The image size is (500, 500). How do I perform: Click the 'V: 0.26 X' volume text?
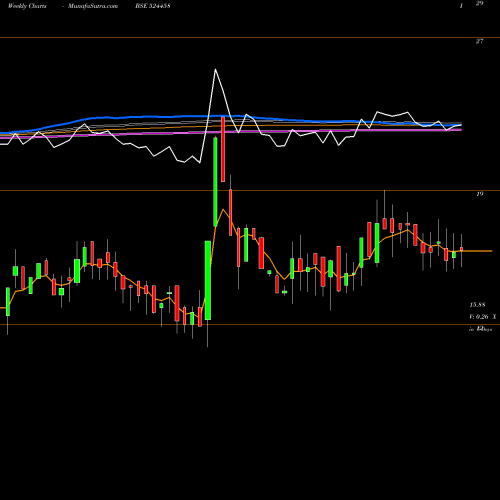(x=483, y=317)
